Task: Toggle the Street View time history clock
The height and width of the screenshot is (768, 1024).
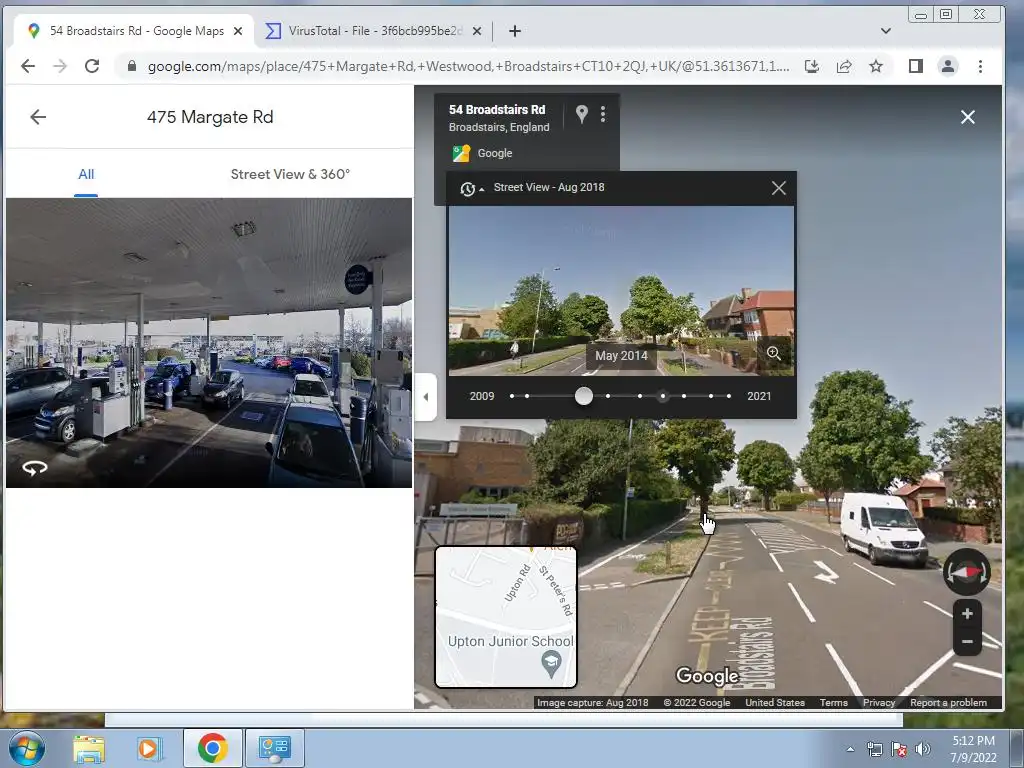Action: (470, 189)
